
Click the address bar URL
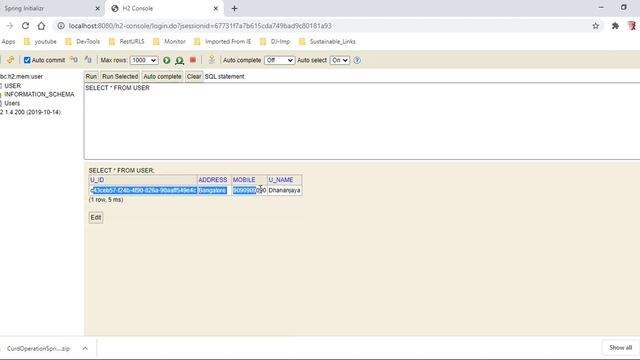(x=200, y=26)
